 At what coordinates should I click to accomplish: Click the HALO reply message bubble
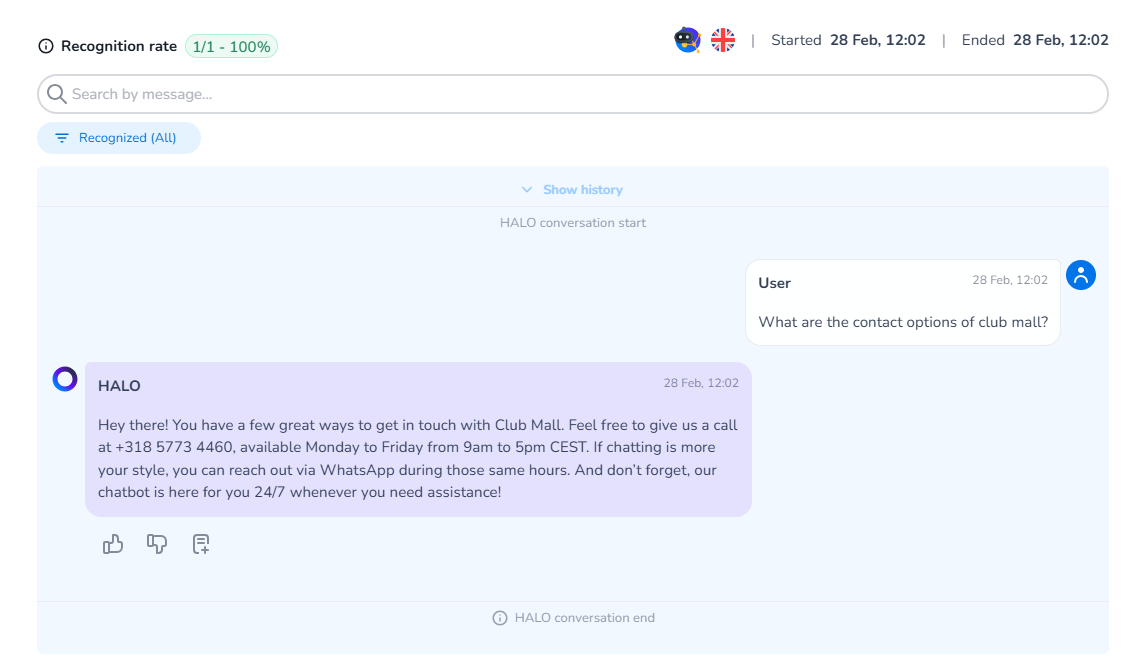coord(418,458)
